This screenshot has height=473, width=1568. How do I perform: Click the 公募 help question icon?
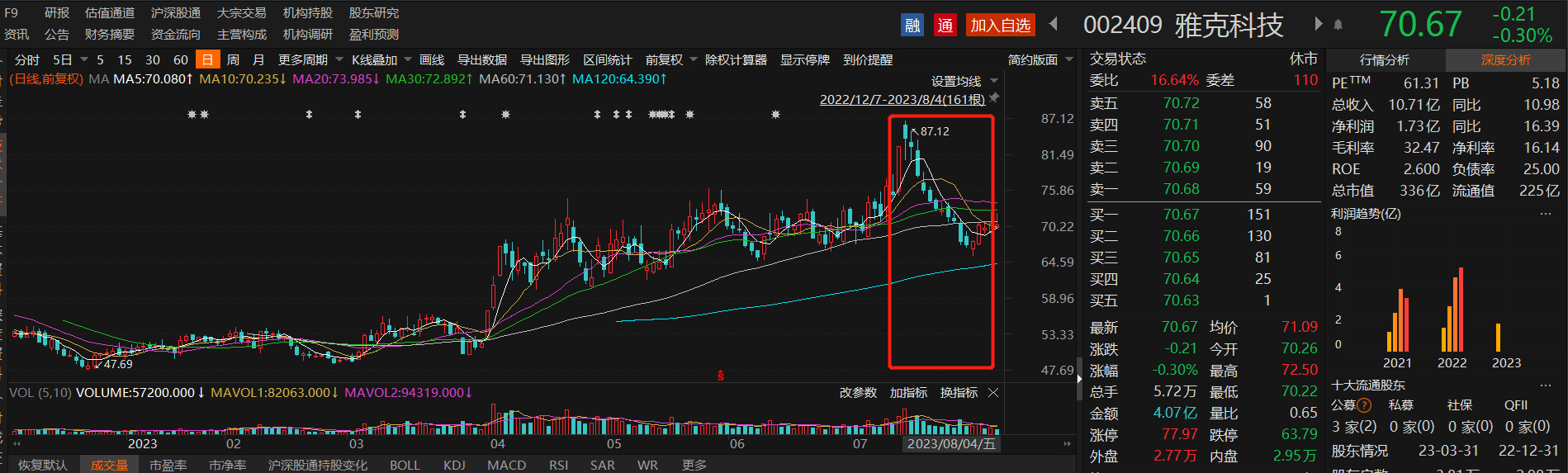(x=1364, y=405)
